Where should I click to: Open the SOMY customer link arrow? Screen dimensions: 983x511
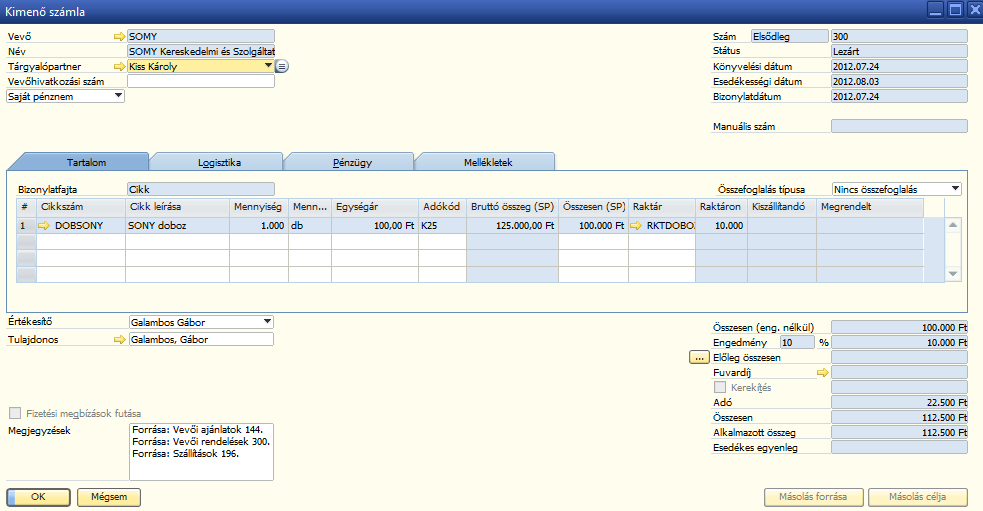pyautogui.click(x=119, y=36)
